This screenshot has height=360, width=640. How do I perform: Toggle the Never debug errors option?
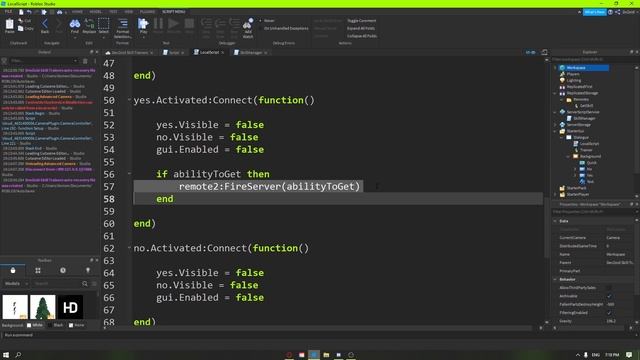(x=267, y=21)
